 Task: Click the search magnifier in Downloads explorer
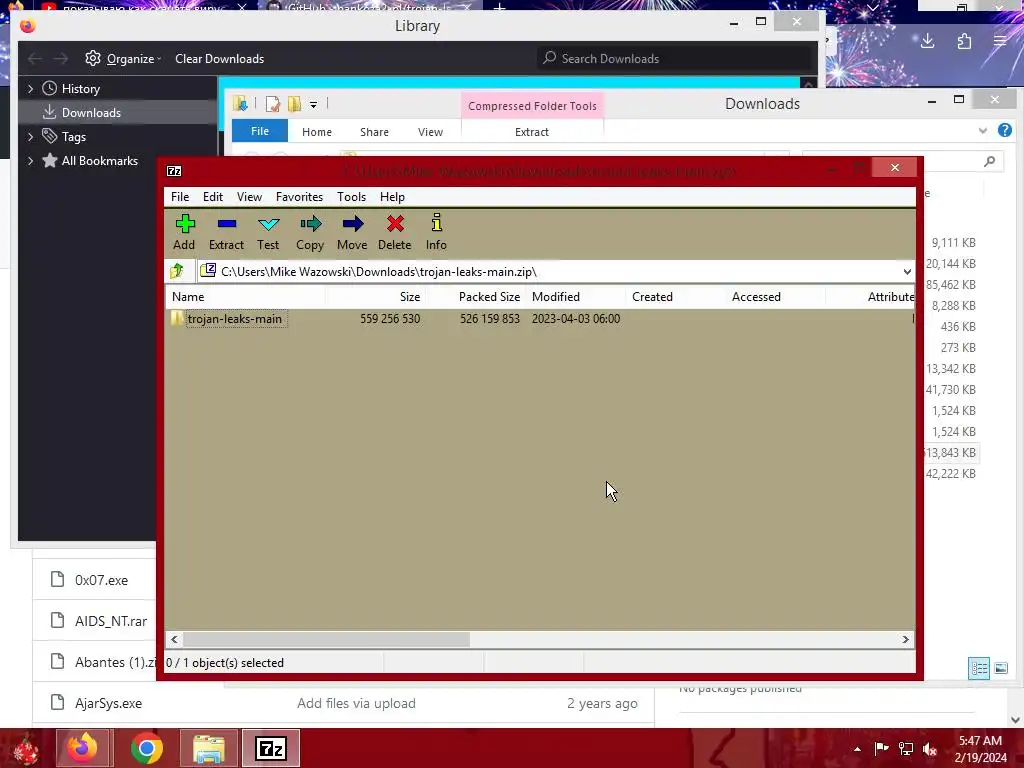[x=989, y=161]
